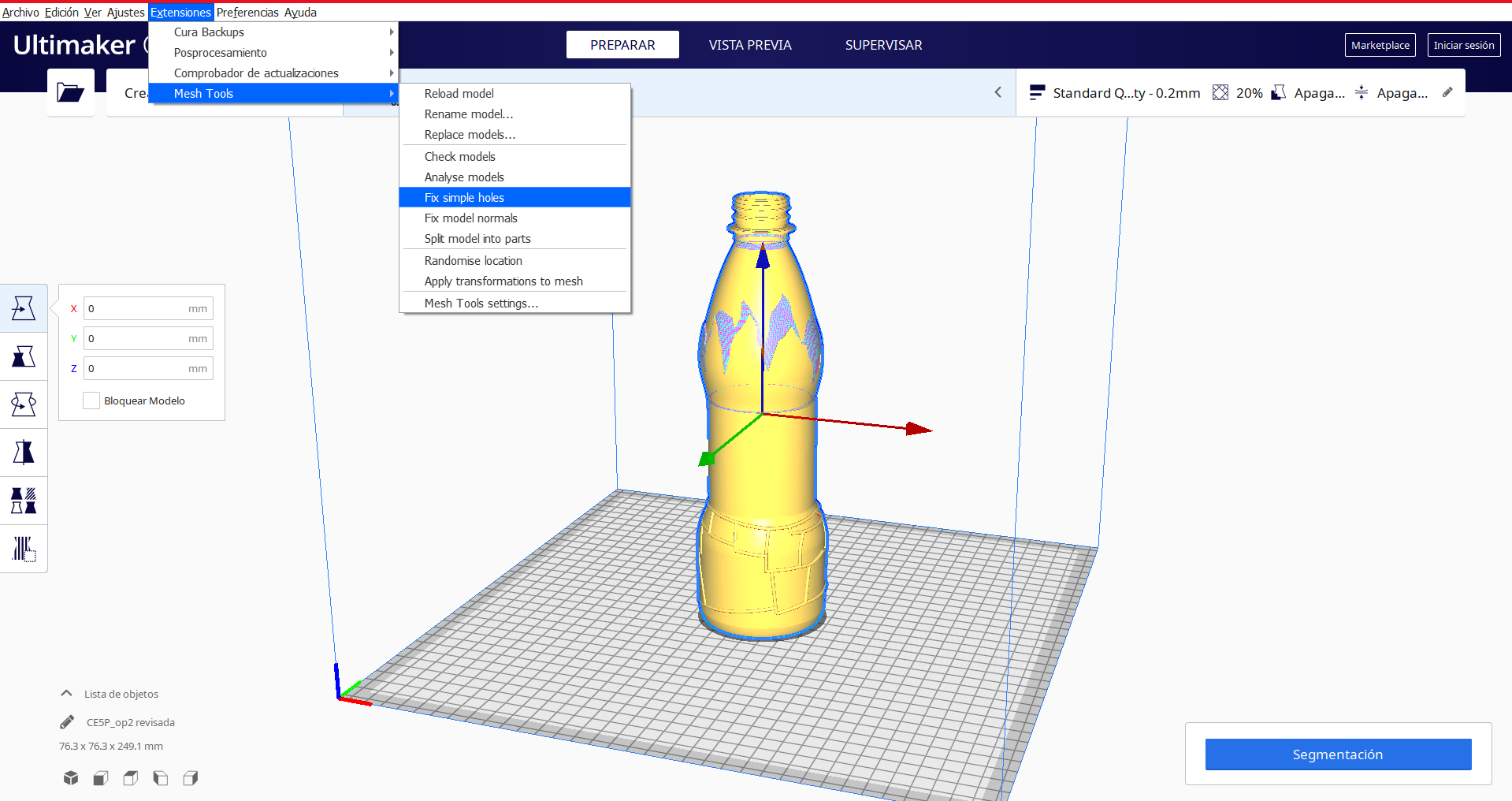Select the Move tool

(x=23, y=307)
